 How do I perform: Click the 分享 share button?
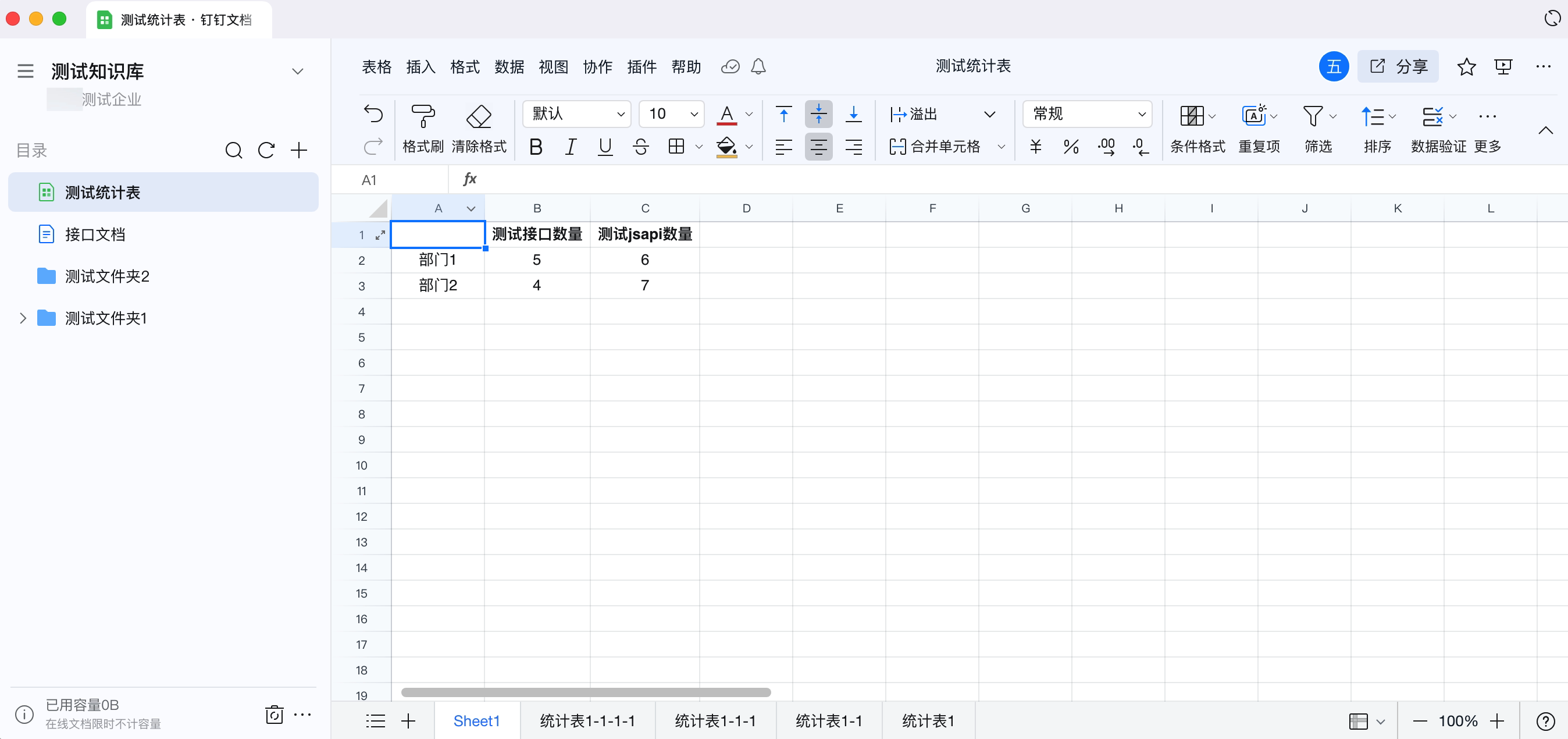(1398, 66)
